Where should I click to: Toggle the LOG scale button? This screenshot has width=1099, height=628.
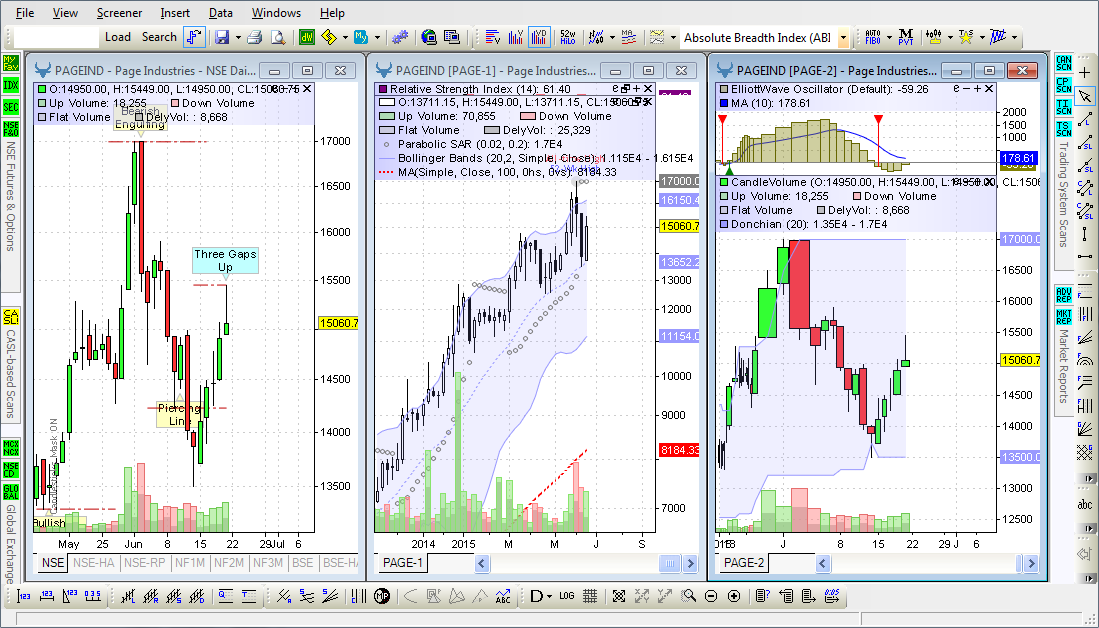pos(567,596)
